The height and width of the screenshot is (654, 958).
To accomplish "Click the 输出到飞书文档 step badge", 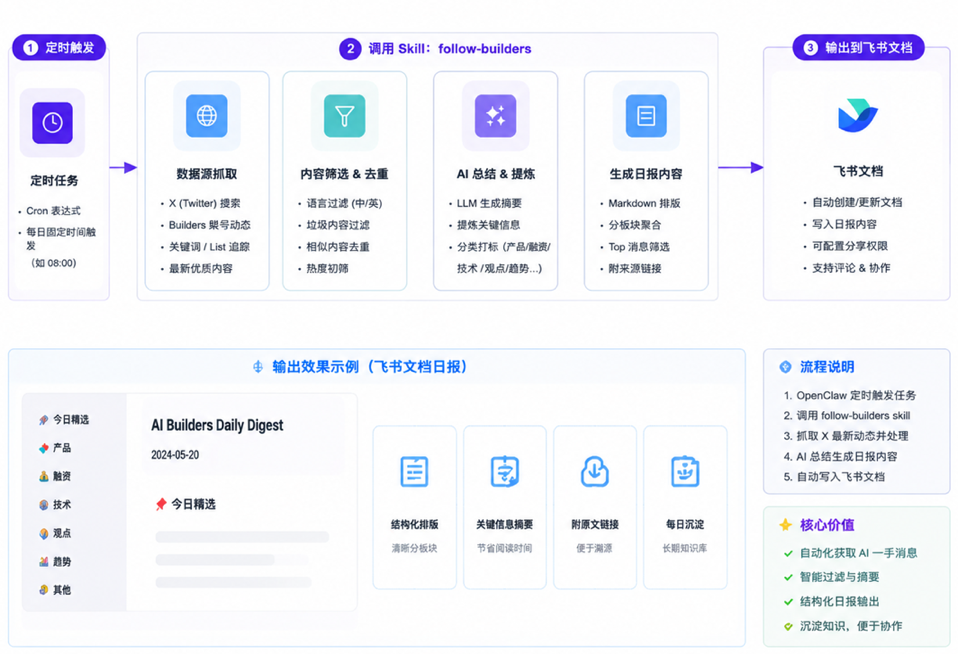I will tap(858, 48).
